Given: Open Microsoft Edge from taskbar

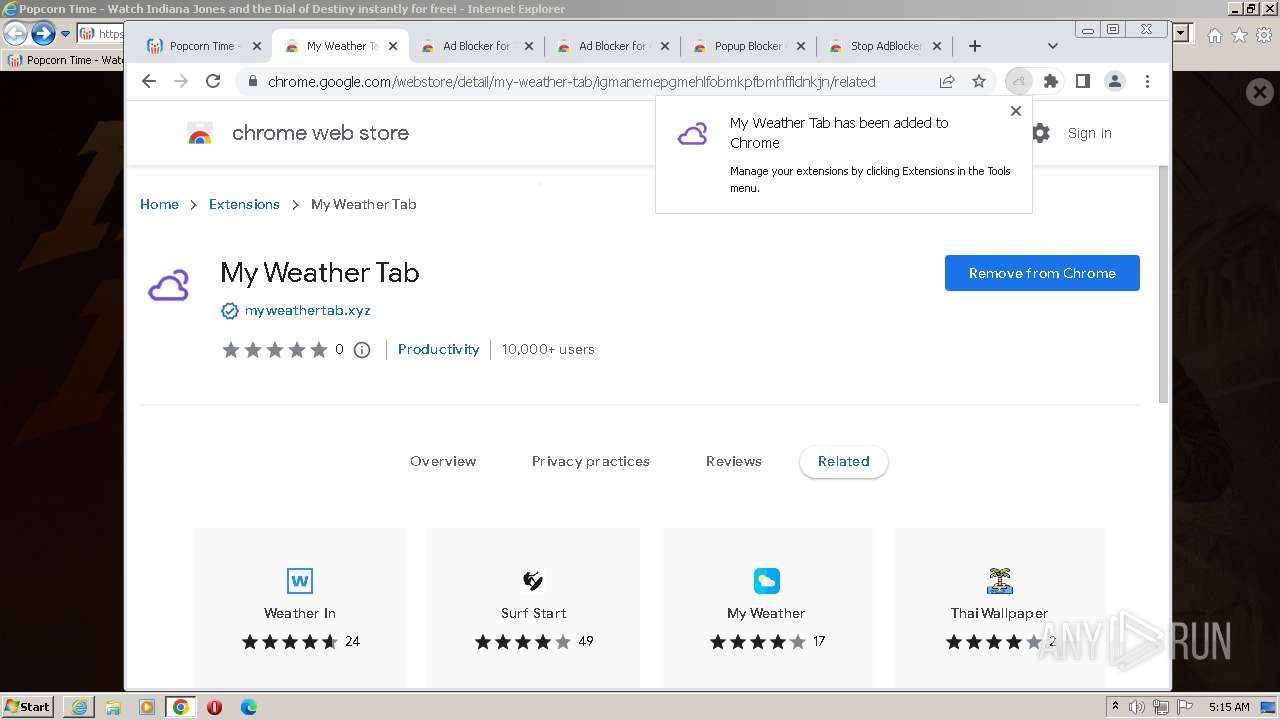Looking at the screenshot, I should coord(248,707).
